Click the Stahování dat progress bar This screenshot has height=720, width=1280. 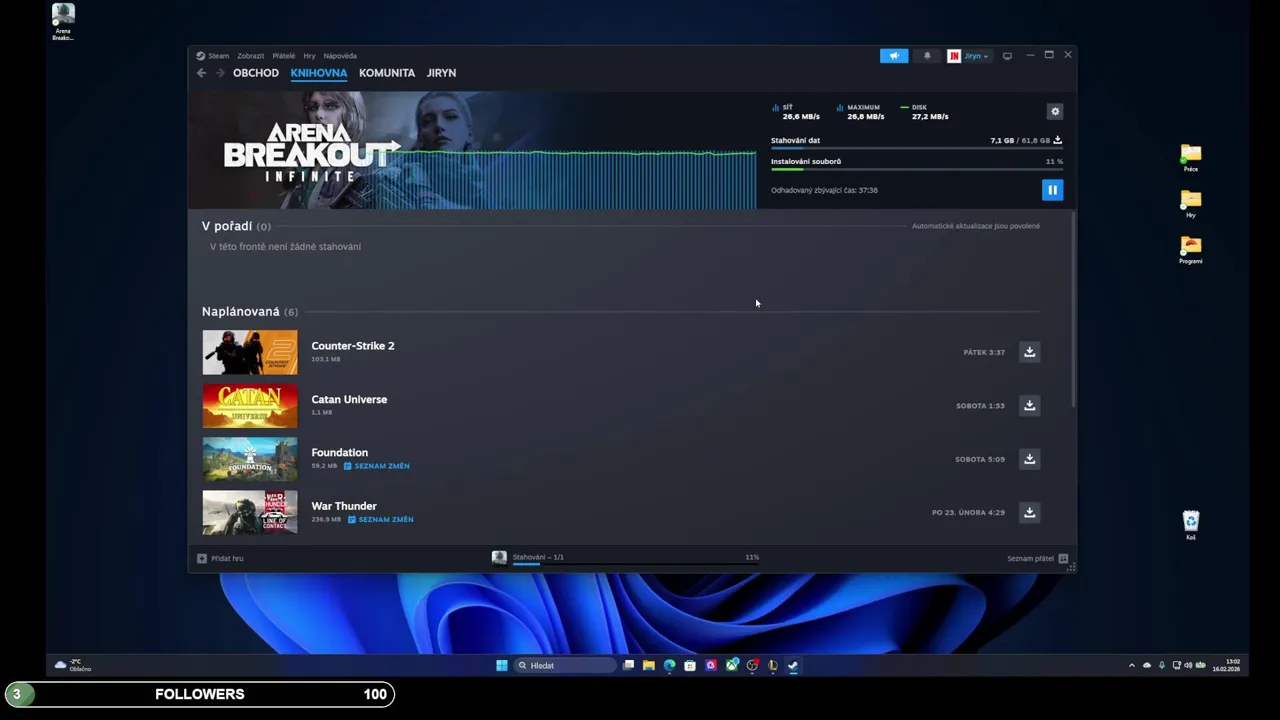916,148
